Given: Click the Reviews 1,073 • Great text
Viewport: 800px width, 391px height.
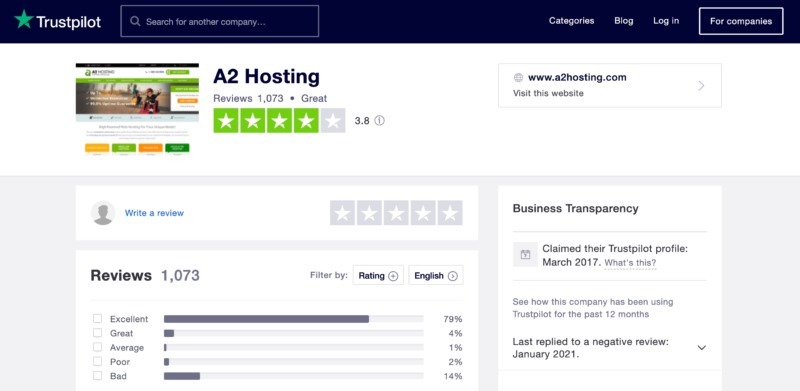Looking at the screenshot, I should 270,99.
